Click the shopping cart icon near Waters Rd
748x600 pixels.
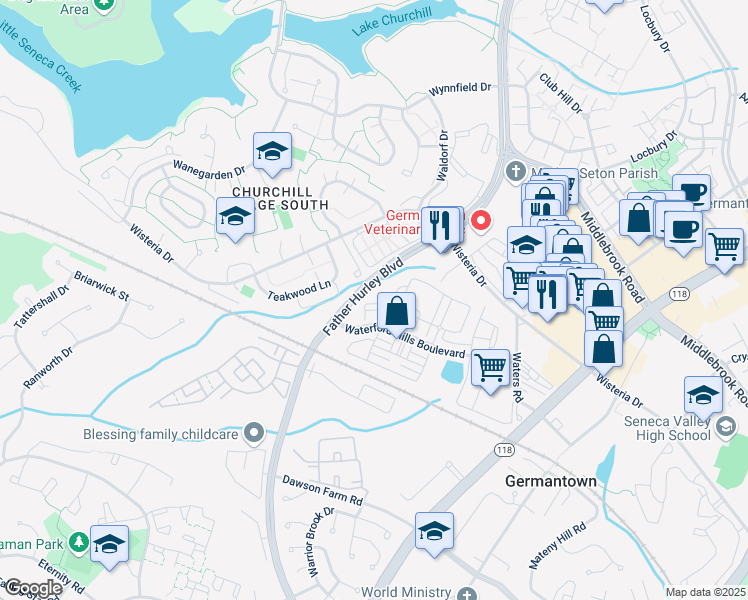tap(489, 368)
